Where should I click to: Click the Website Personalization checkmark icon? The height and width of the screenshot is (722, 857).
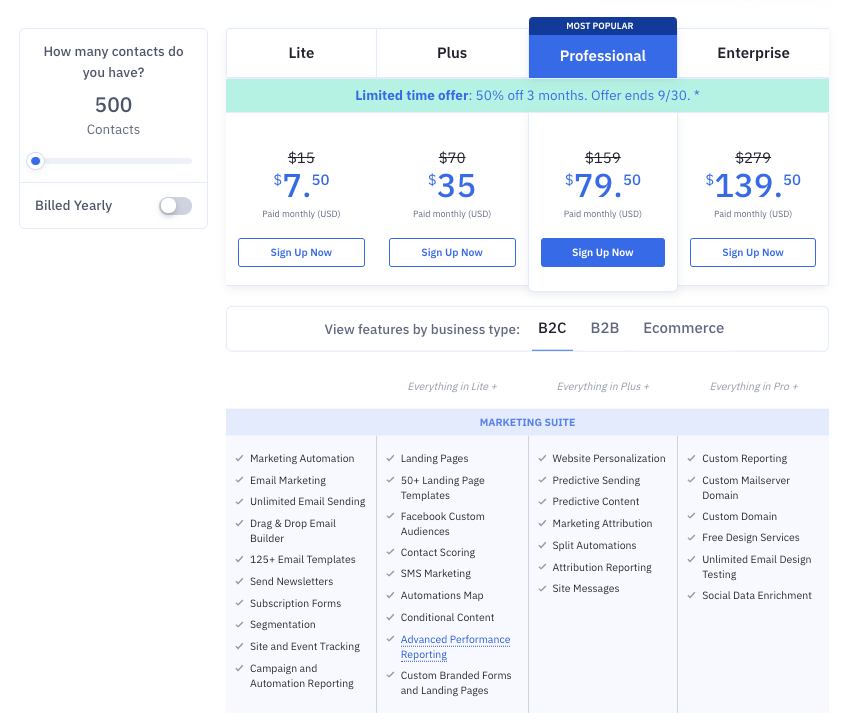[542, 458]
